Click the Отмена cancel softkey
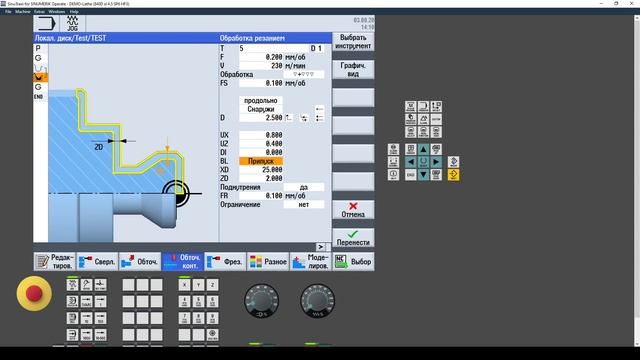 pos(353,210)
